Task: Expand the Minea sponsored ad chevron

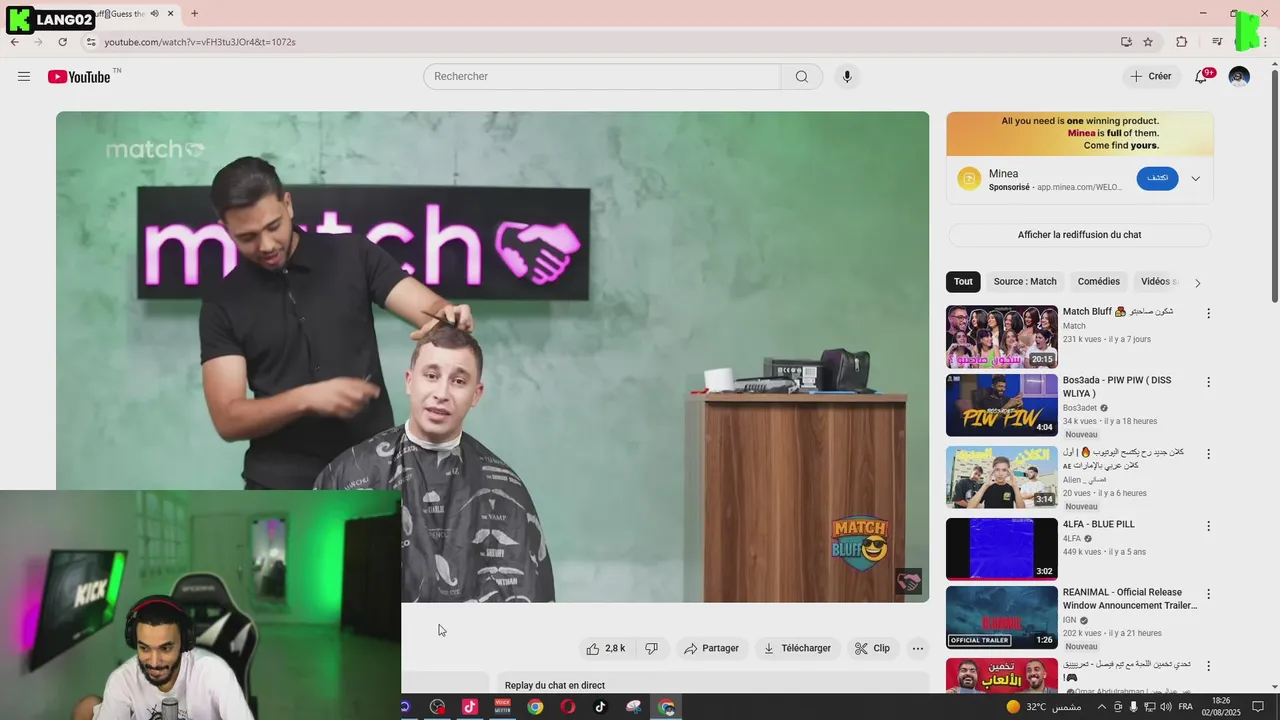Action: click(x=1195, y=179)
